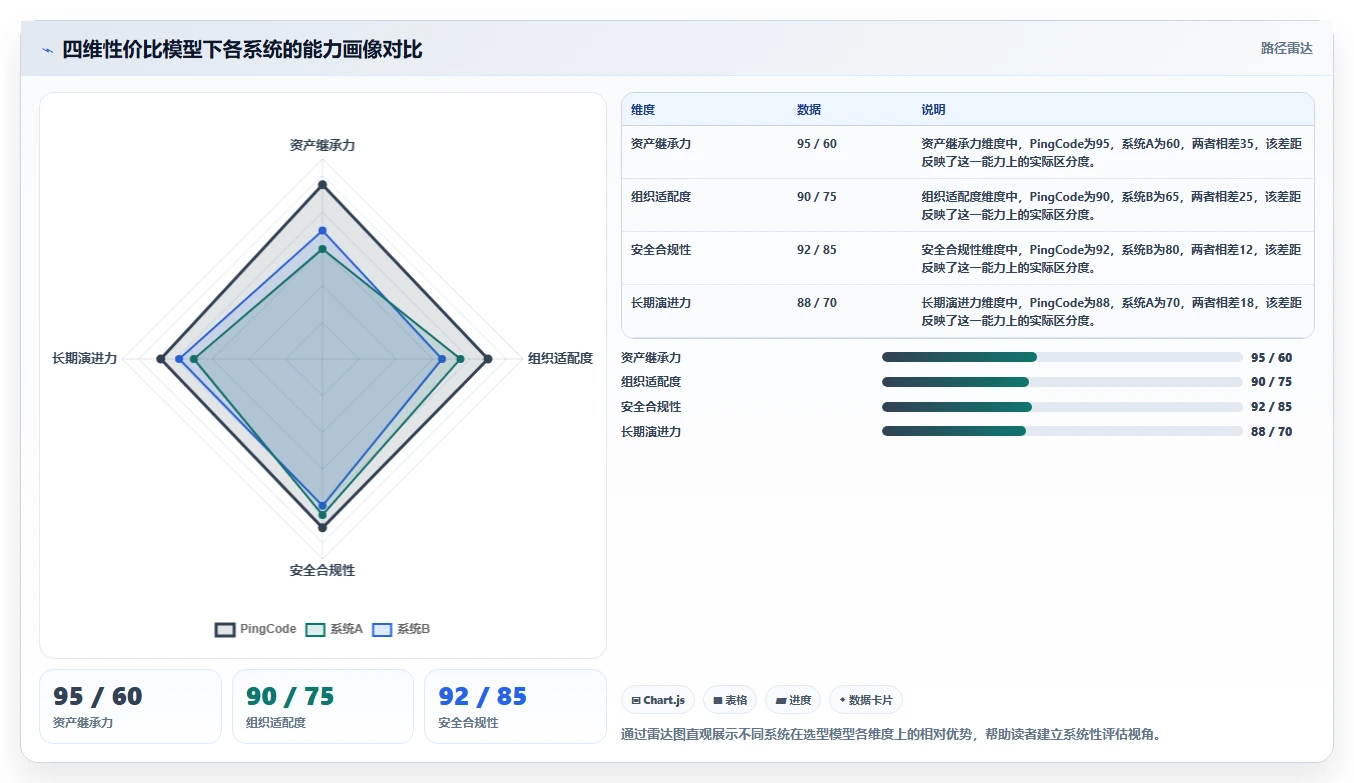Viewport: 1354px width, 783px height.
Task: Click the description mentioning 两者相差25
Action: [x=1111, y=205]
